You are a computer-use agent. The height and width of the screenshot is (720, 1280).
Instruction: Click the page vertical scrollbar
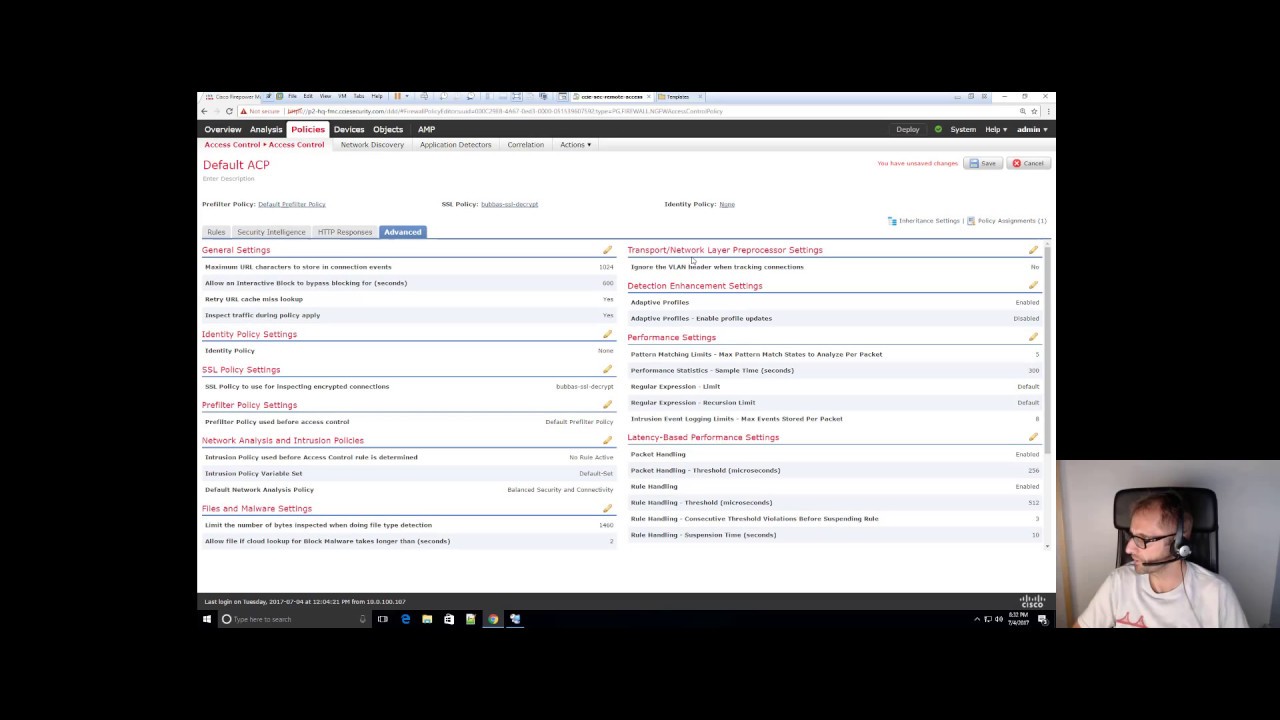coord(1048,349)
